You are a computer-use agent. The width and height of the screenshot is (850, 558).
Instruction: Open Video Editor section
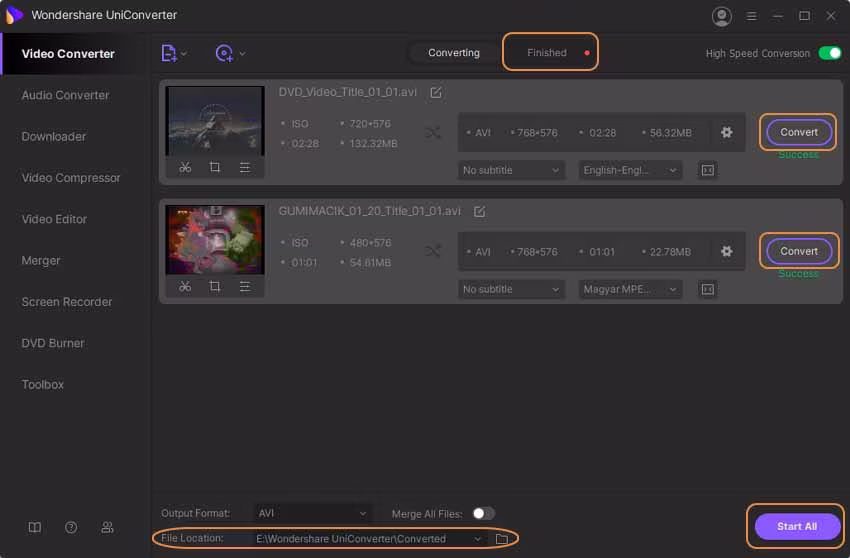54,219
